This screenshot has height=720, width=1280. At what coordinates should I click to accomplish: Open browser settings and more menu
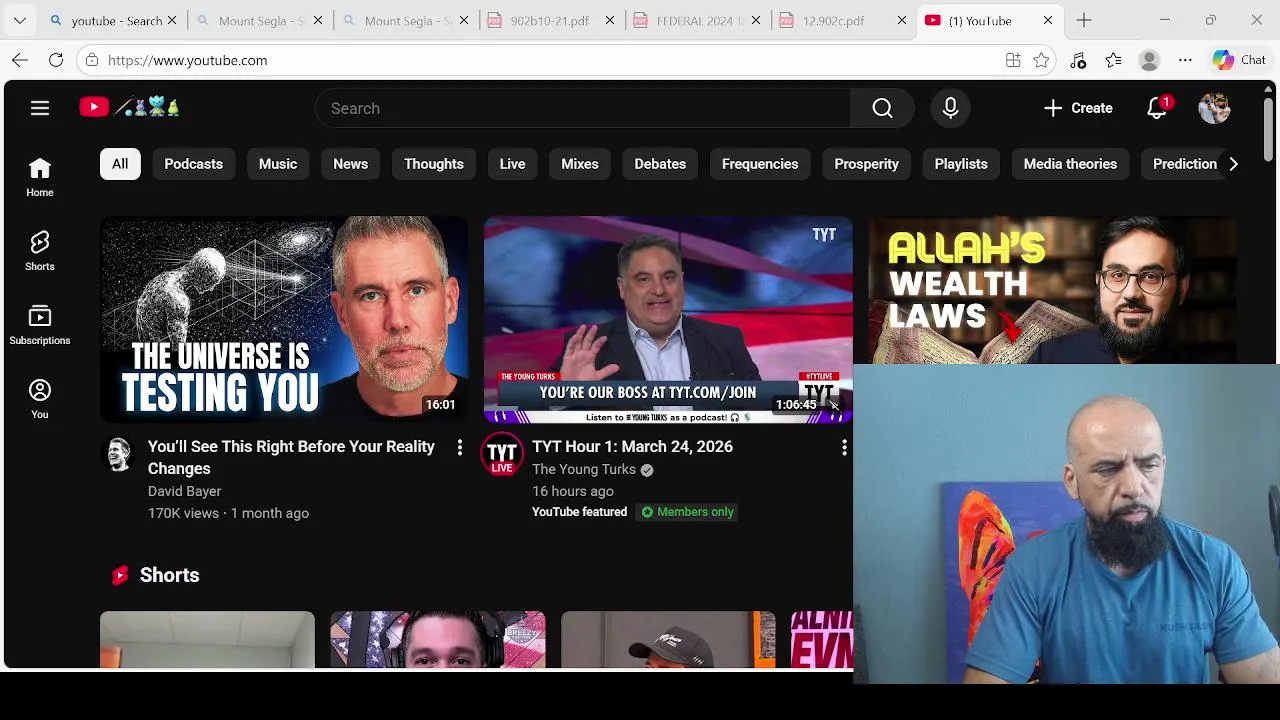(1185, 60)
